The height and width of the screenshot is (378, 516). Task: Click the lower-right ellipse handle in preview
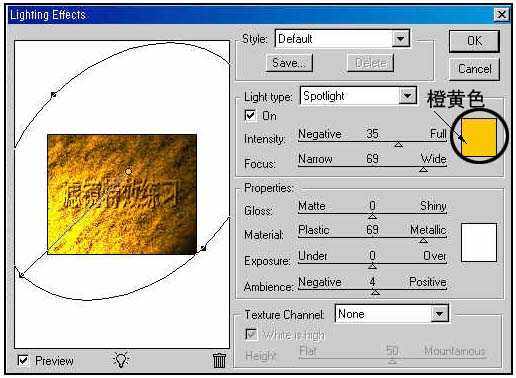(203, 248)
